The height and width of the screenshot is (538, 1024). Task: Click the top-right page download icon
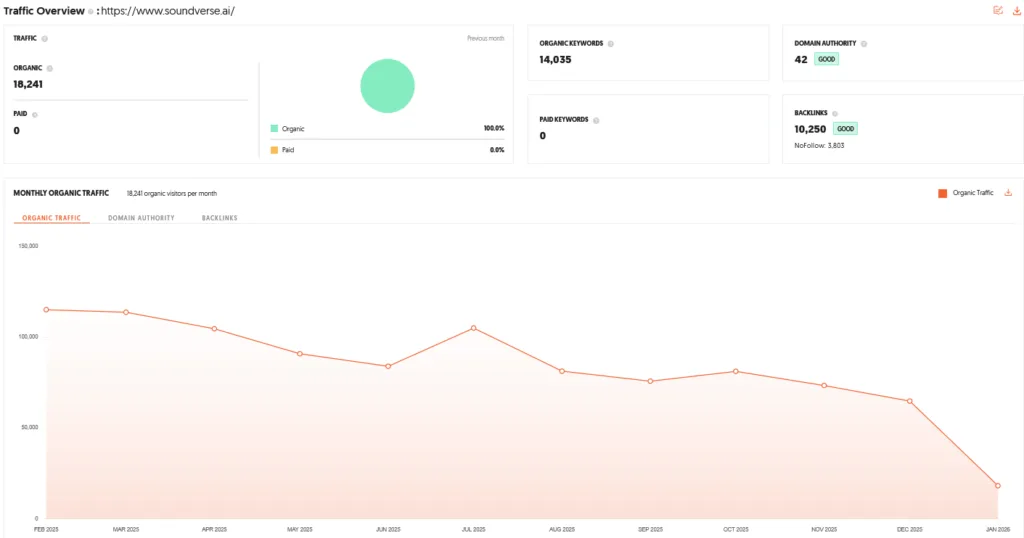pyautogui.click(x=1016, y=10)
